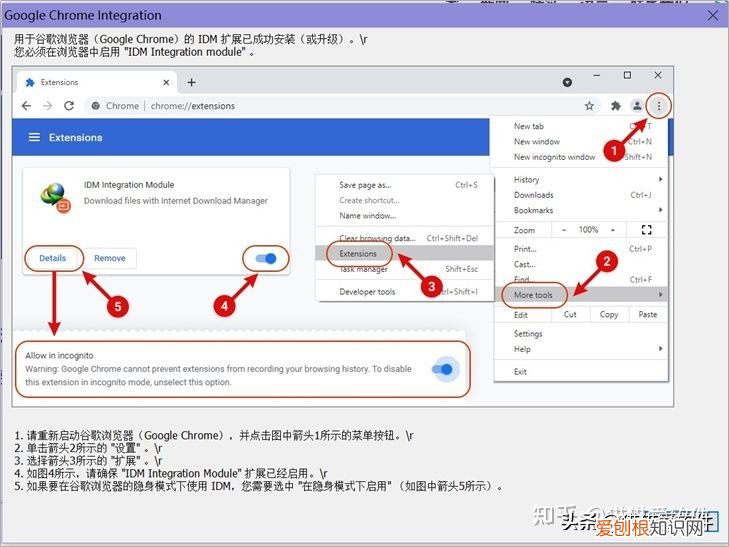Click the 'Allow in incognito' label
Screen dimensions: 729x547
59,356
